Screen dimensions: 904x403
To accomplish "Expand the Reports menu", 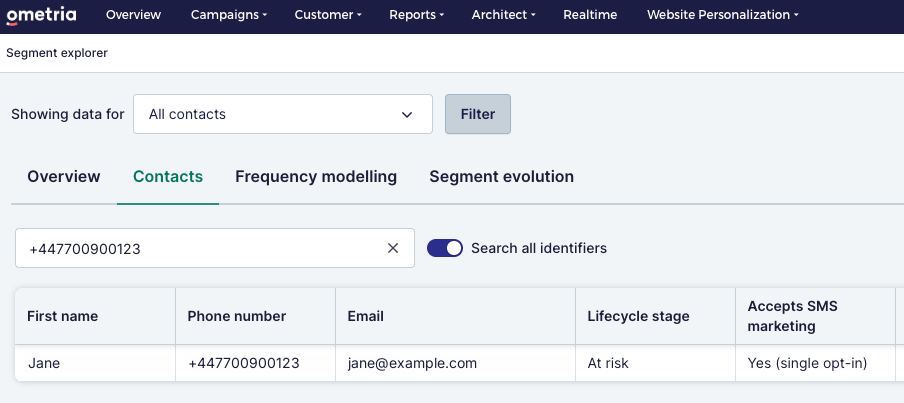I will pyautogui.click(x=416, y=15).
